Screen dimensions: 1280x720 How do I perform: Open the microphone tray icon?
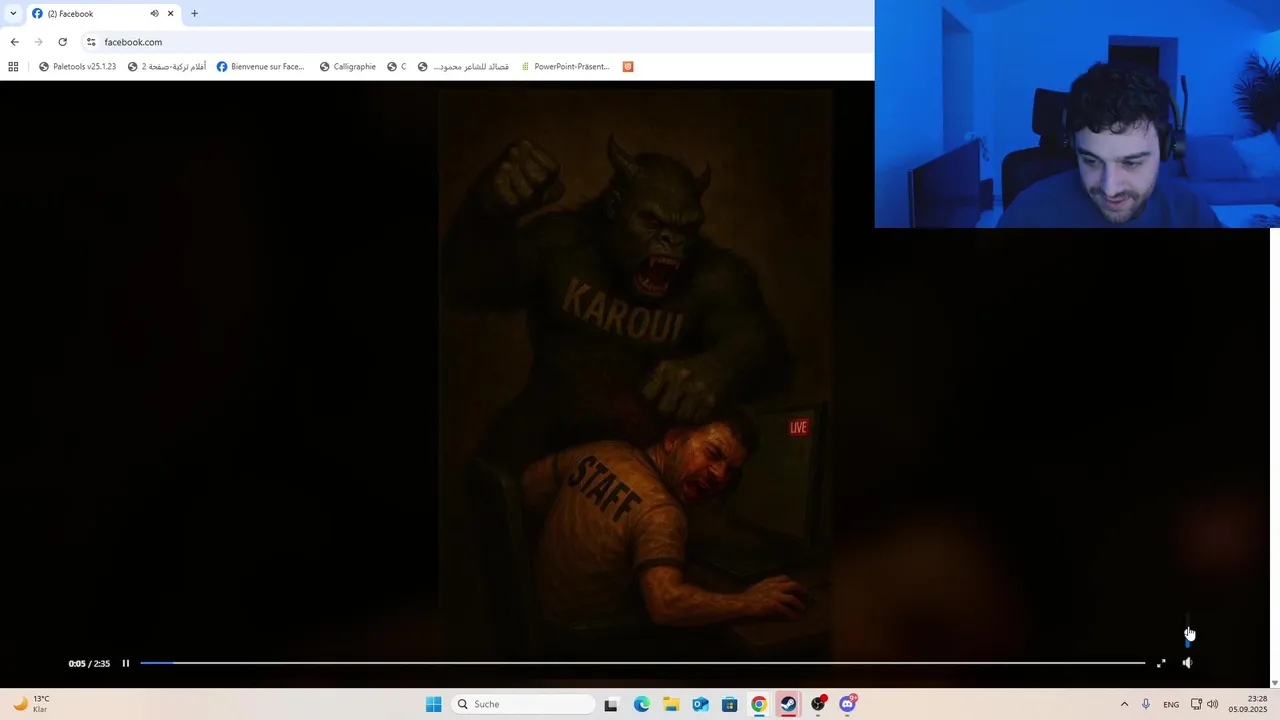coord(1146,704)
